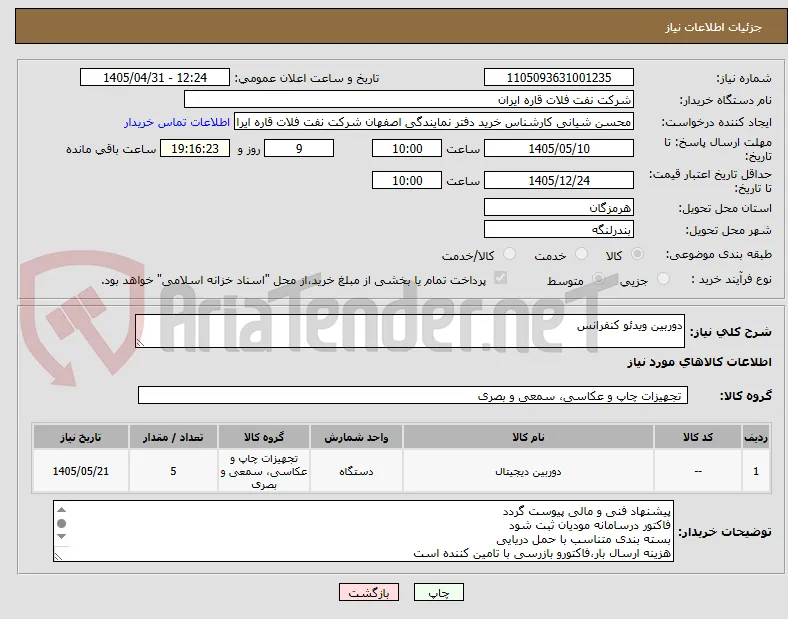788x619 pixels.
Task: Click the buyer notes scroll down arrow
Action: [61, 537]
